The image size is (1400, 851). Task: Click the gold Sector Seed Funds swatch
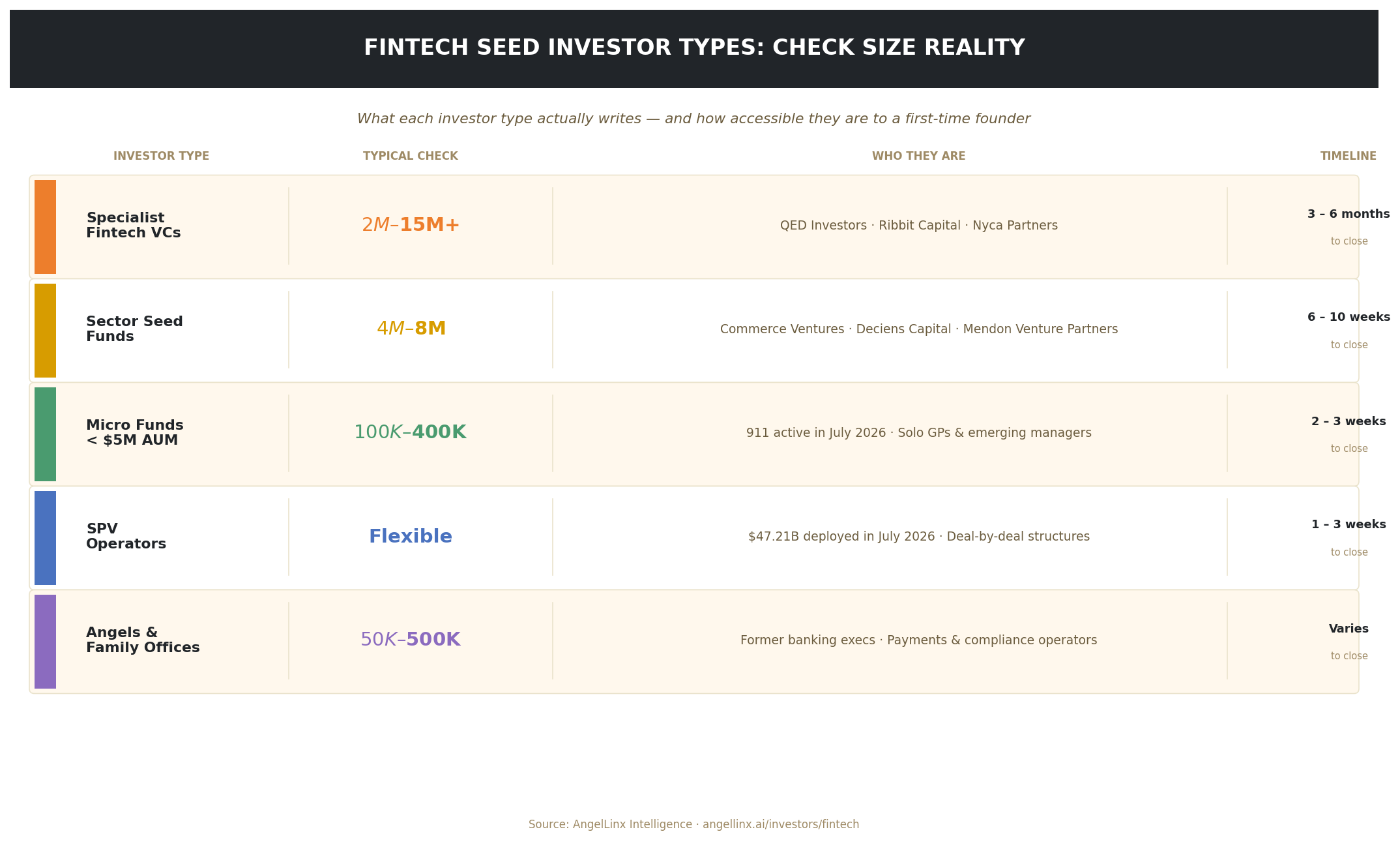[x=45, y=331]
